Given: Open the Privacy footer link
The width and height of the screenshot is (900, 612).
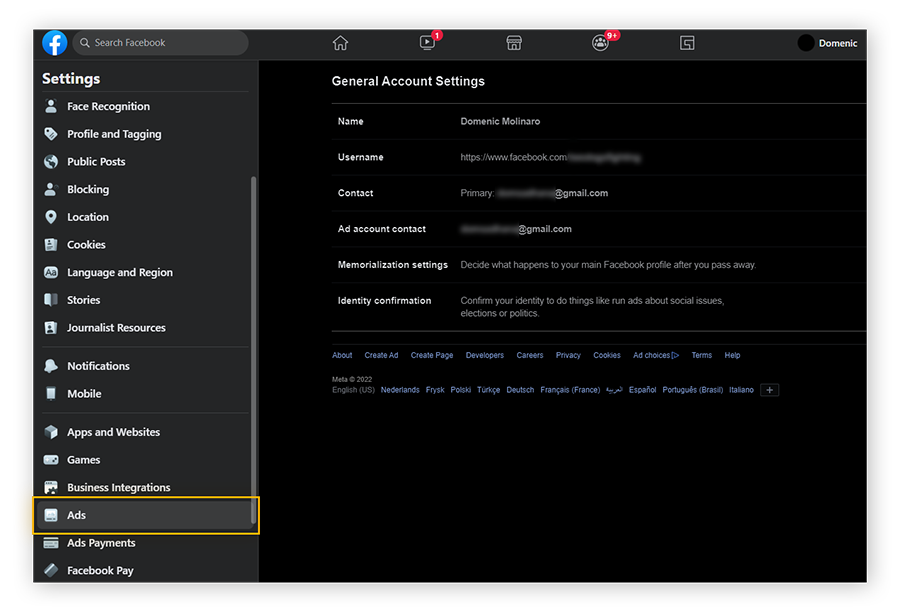Looking at the screenshot, I should pos(568,355).
